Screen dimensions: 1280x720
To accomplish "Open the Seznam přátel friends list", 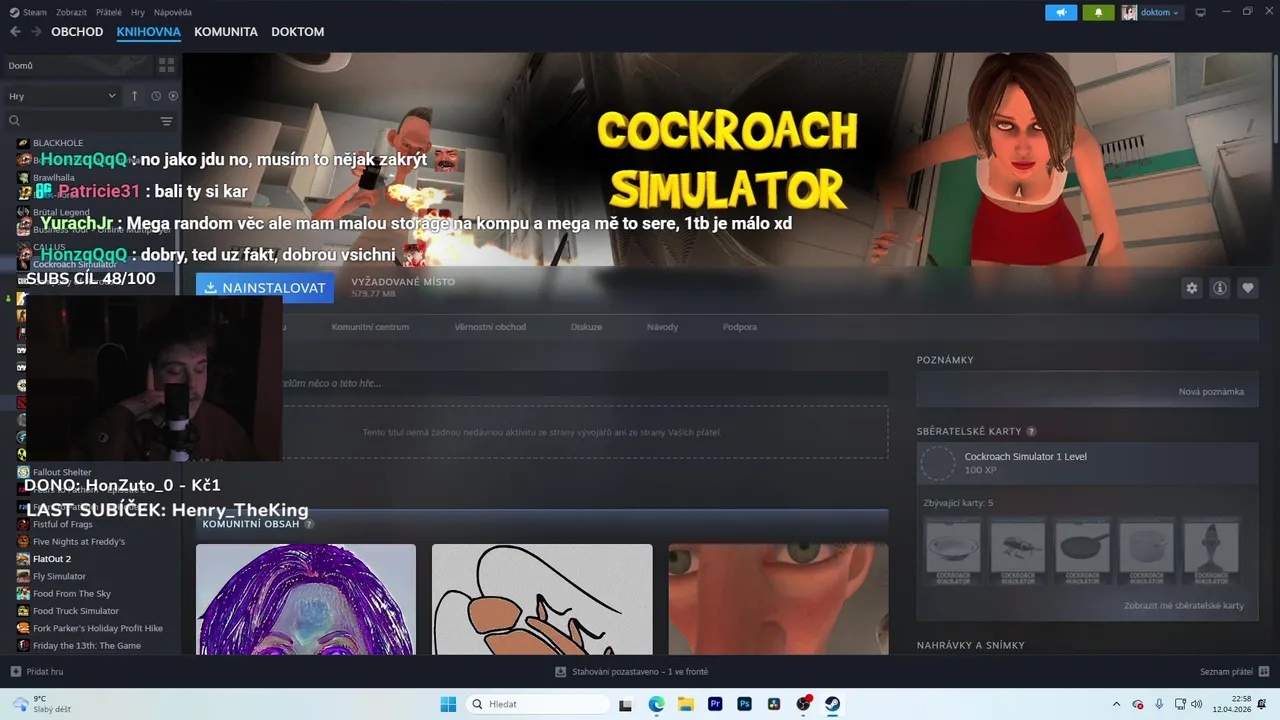I will (x=1235, y=672).
